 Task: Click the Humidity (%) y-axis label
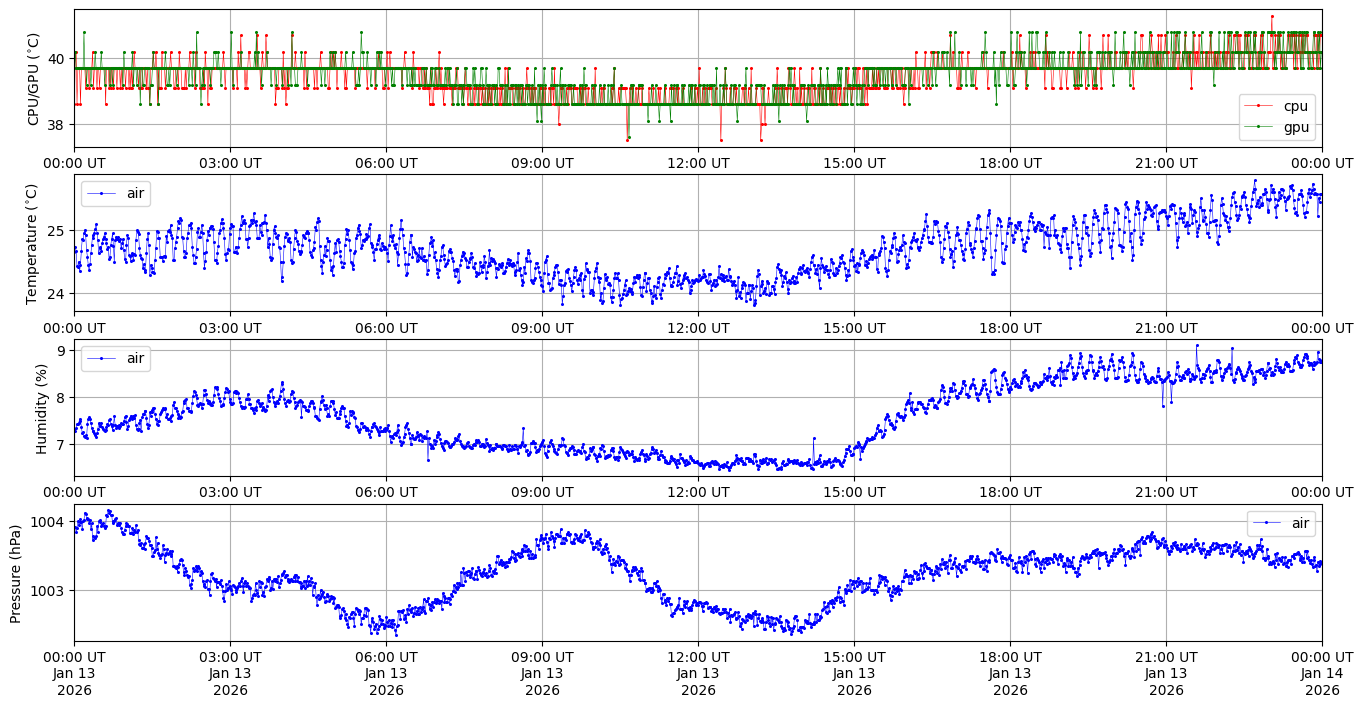pos(41,408)
